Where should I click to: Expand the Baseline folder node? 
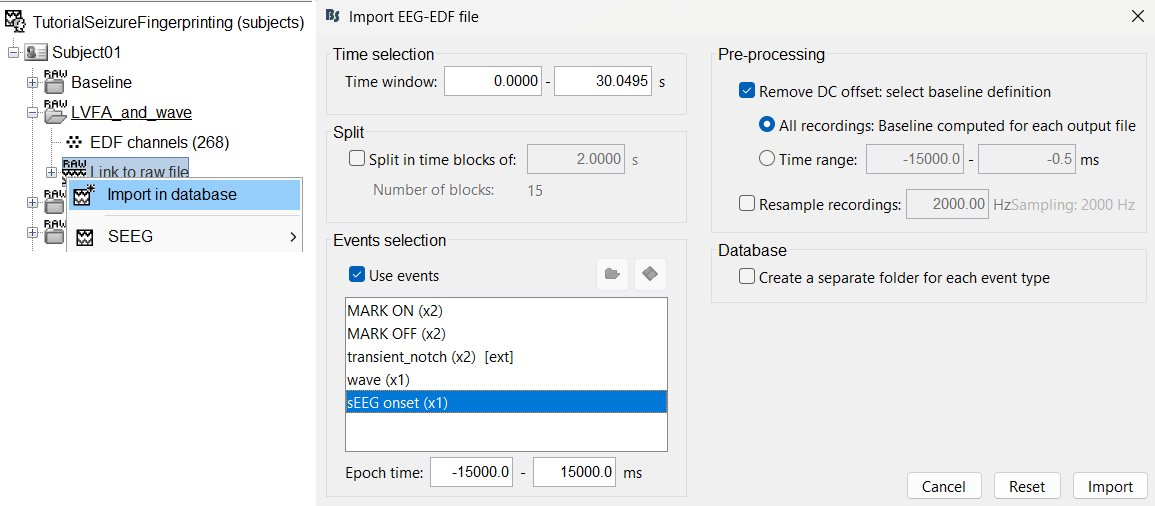(x=32, y=82)
